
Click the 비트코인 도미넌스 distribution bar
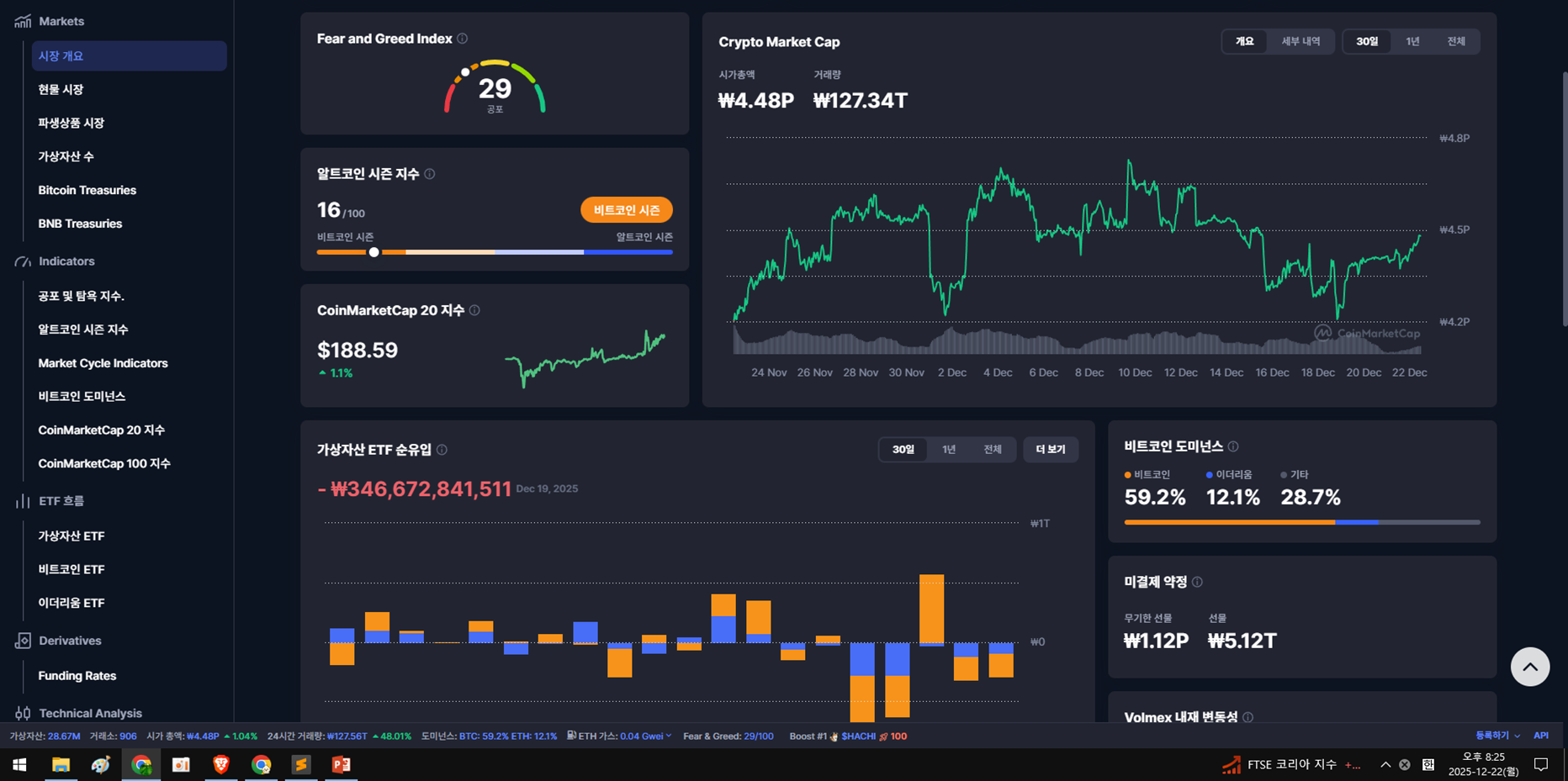click(1302, 522)
